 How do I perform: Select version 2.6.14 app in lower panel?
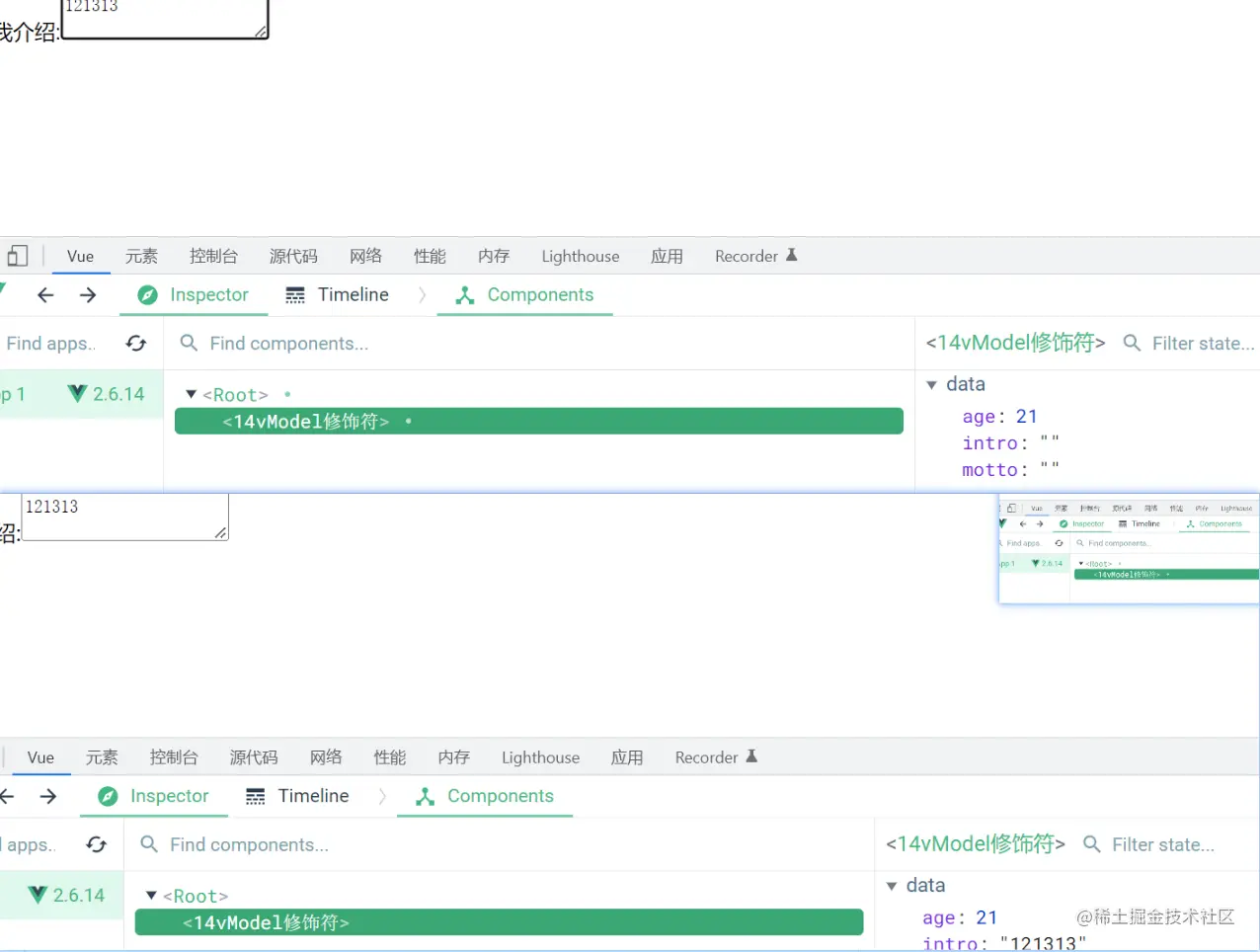pos(61,895)
